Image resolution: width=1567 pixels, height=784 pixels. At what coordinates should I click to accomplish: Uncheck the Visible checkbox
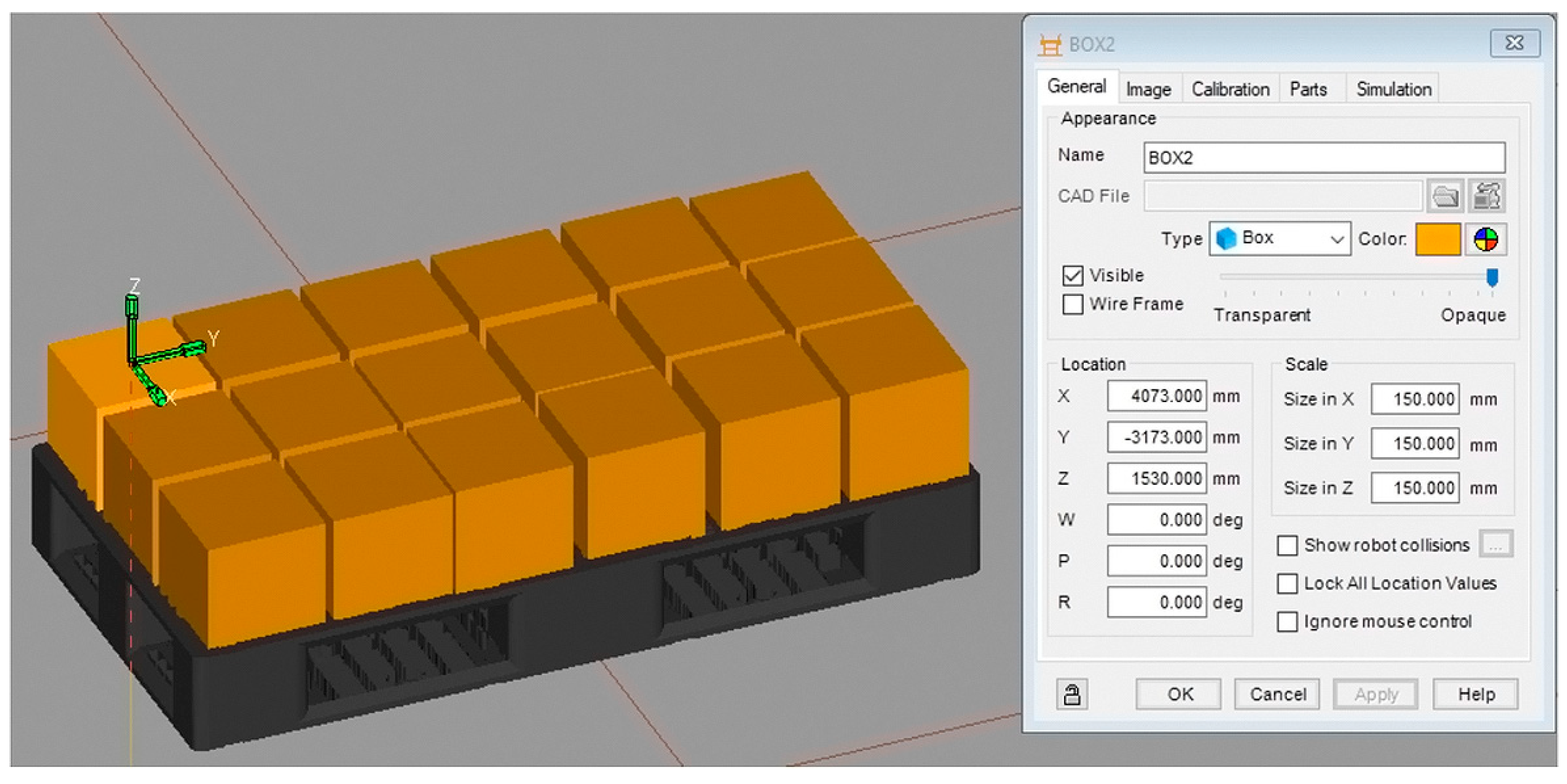[1073, 275]
